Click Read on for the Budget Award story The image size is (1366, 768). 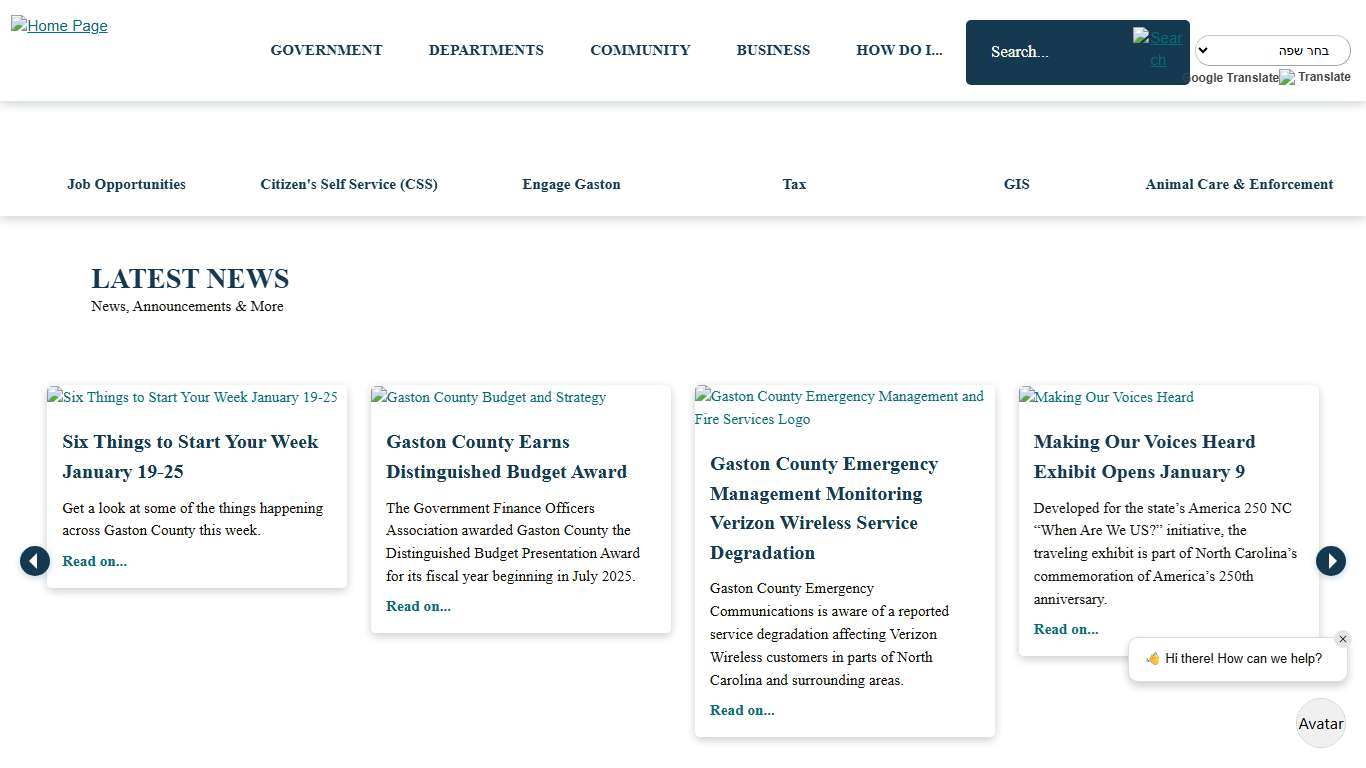pyautogui.click(x=418, y=606)
